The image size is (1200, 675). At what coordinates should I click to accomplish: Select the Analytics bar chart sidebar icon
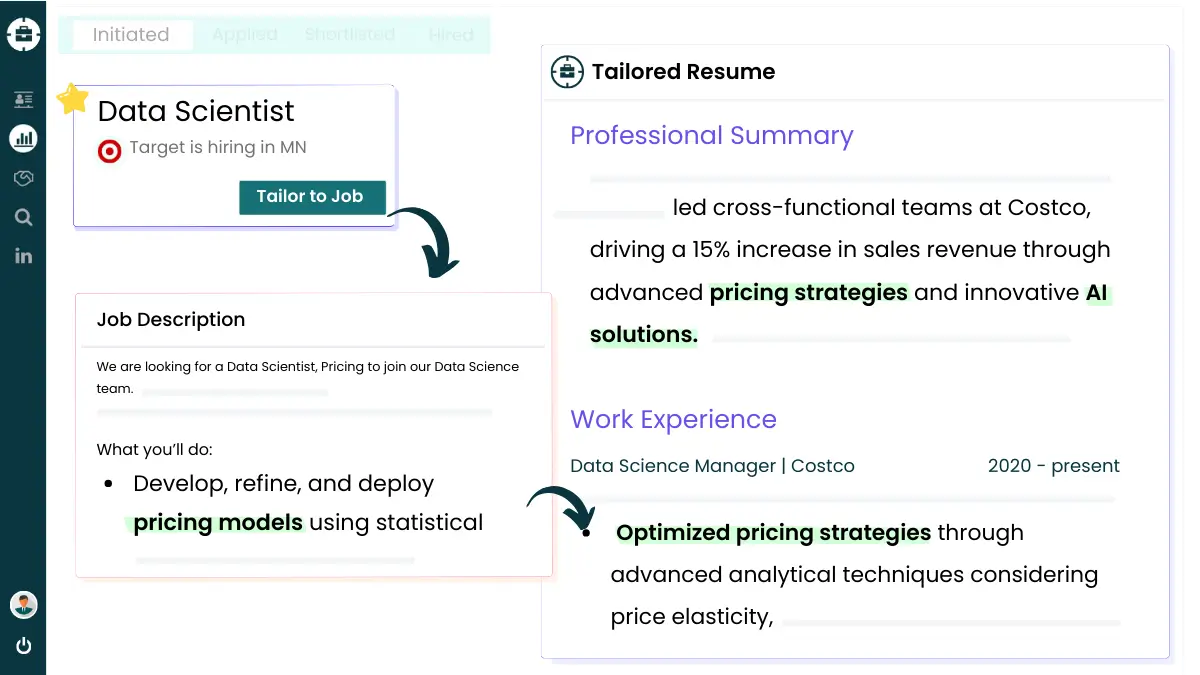(24, 138)
